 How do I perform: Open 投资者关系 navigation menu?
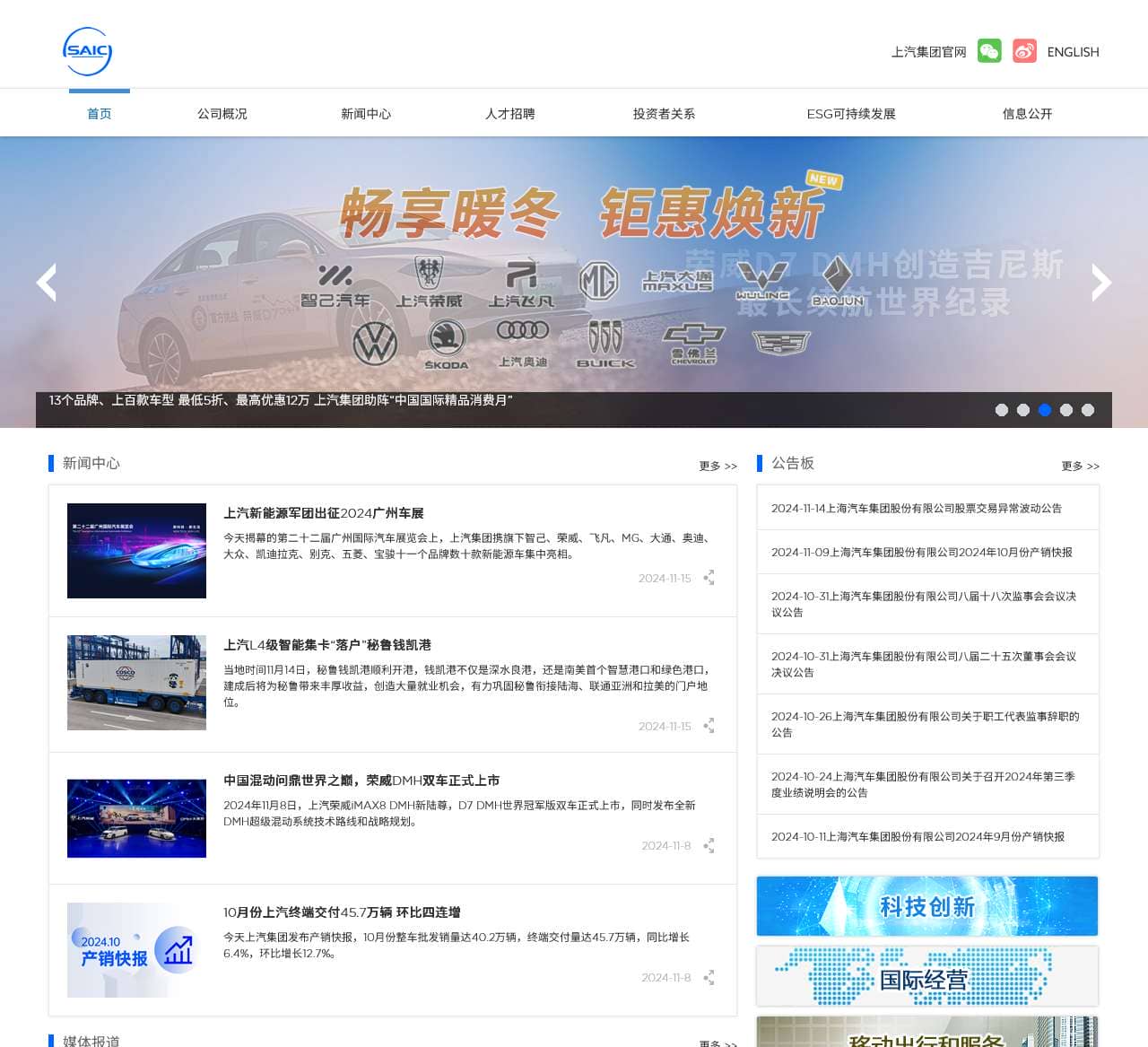(664, 114)
